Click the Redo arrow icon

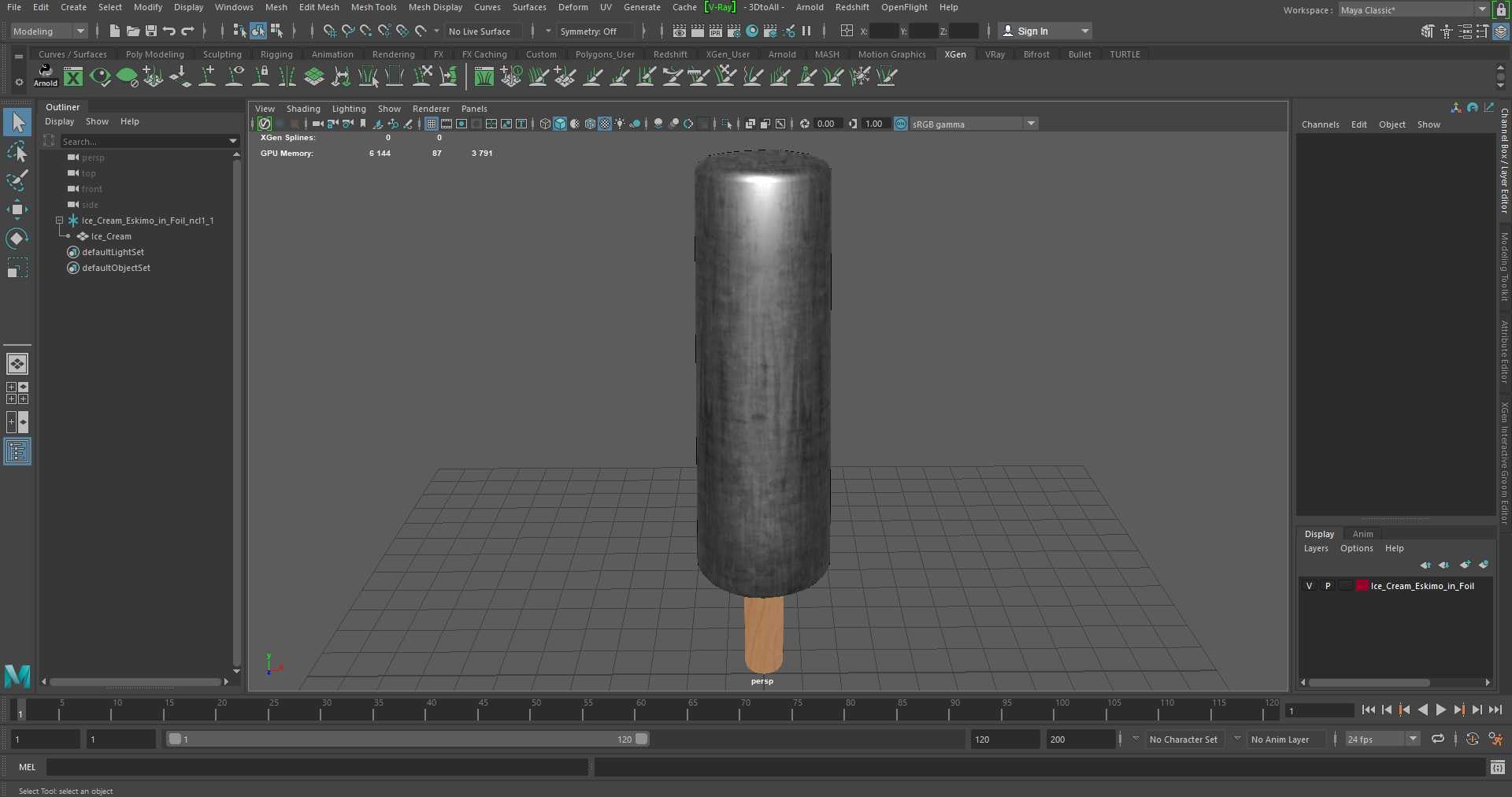coord(187,31)
